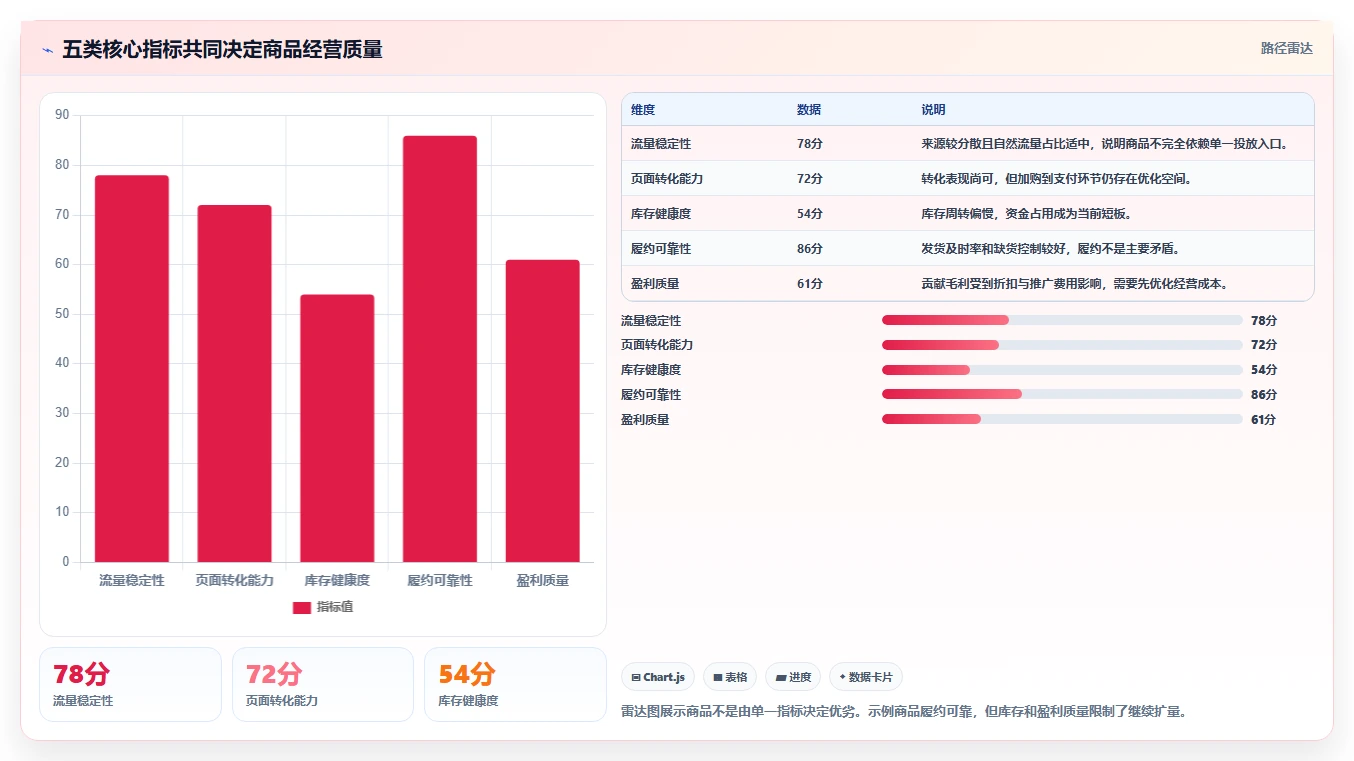The width and height of the screenshot is (1354, 761).
Task: Open the 78分 流量稳定性 data card
Action: [130, 684]
